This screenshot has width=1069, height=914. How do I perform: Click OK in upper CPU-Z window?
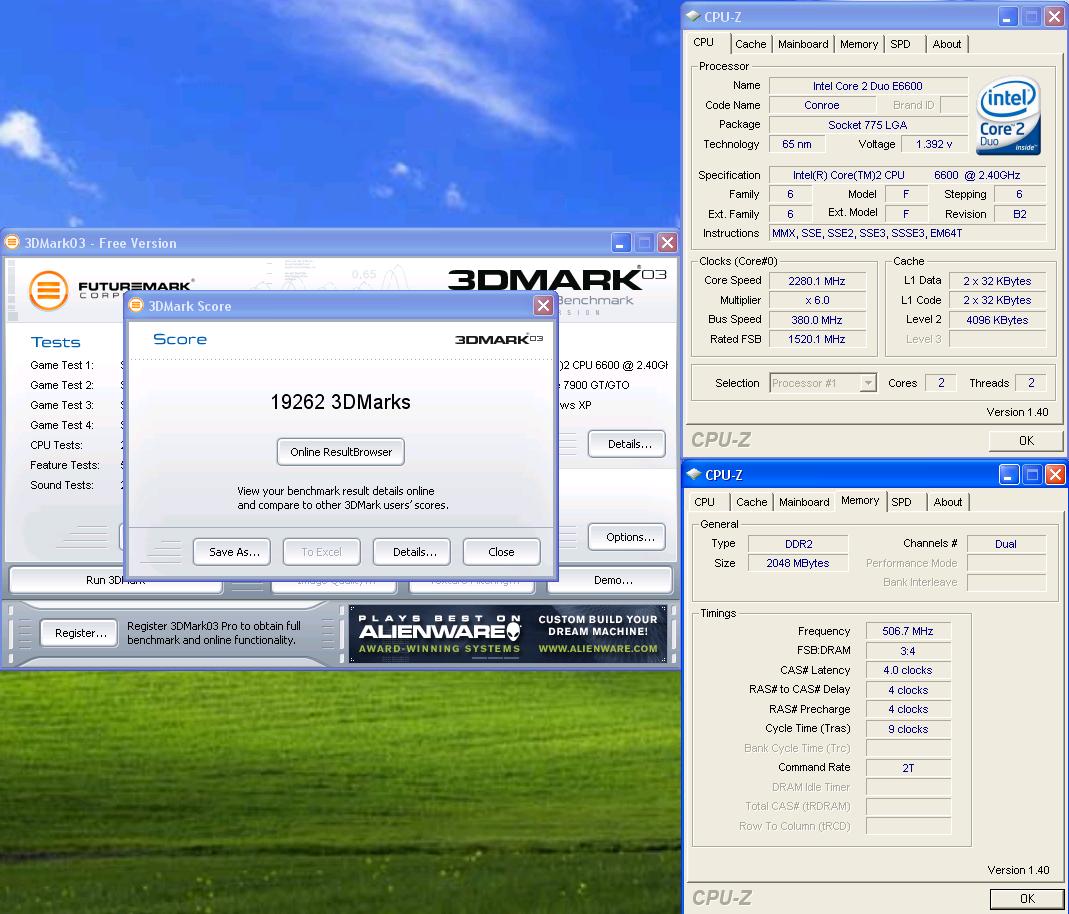click(x=1026, y=440)
